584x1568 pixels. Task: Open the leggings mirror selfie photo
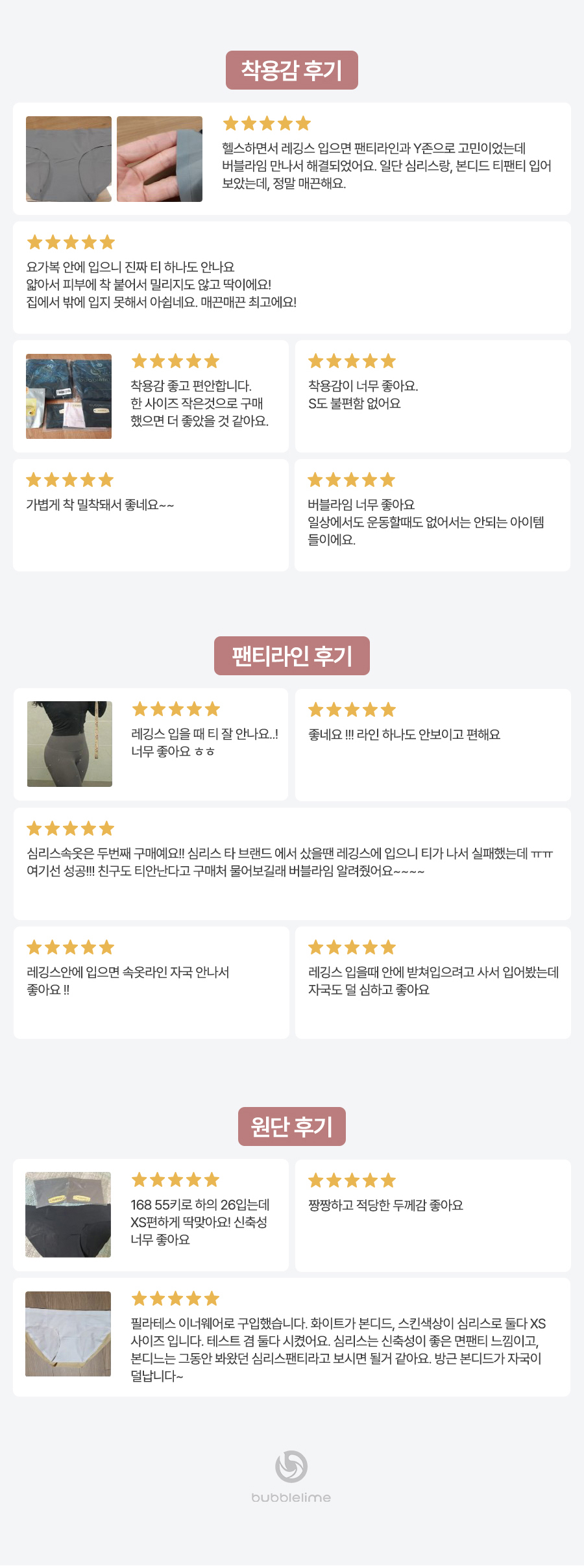point(69,744)
